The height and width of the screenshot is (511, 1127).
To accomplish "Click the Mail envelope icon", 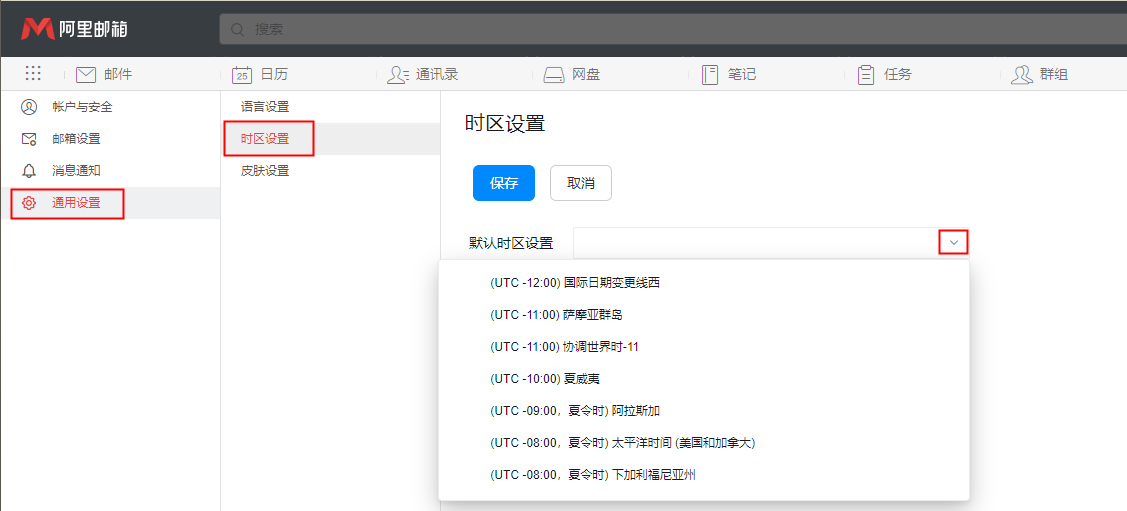I will (x=86, y=74).
